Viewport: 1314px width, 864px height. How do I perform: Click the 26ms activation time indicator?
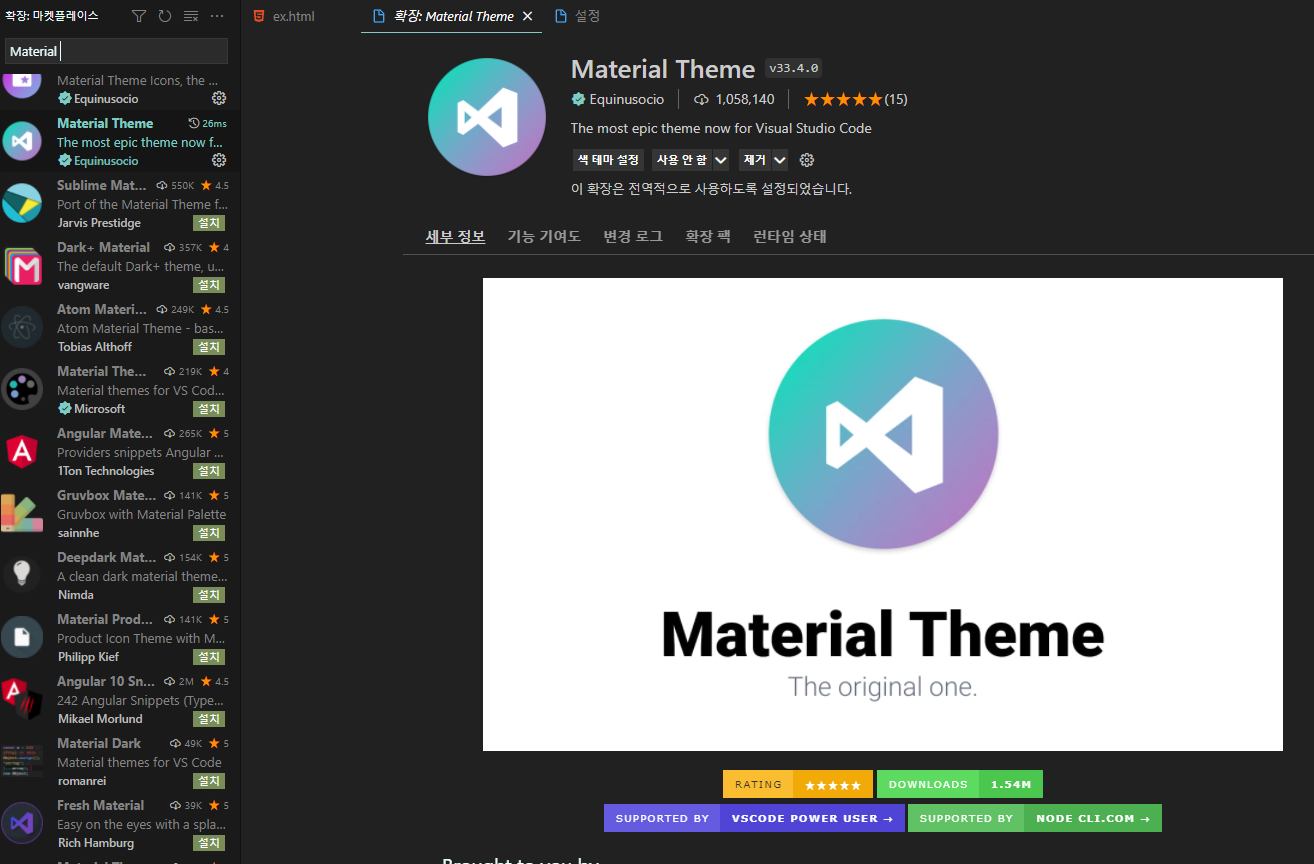pyautogui.click(x=208, y=123)
